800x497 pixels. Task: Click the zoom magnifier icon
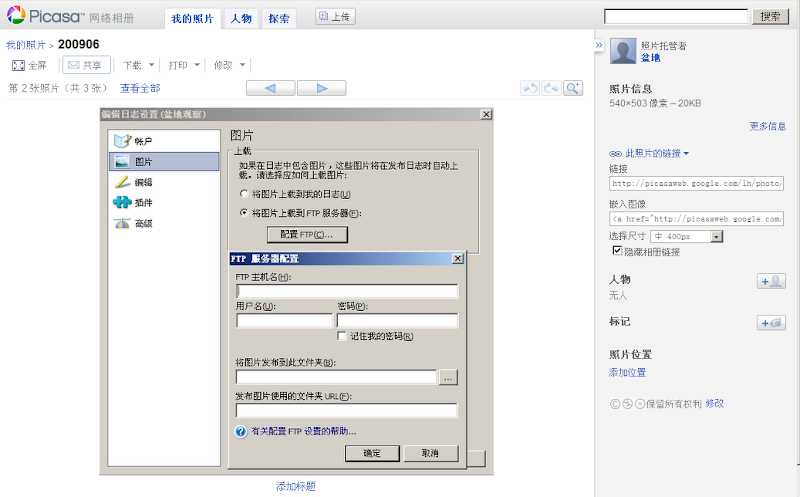pyautogui.click(x=573, y=88)
